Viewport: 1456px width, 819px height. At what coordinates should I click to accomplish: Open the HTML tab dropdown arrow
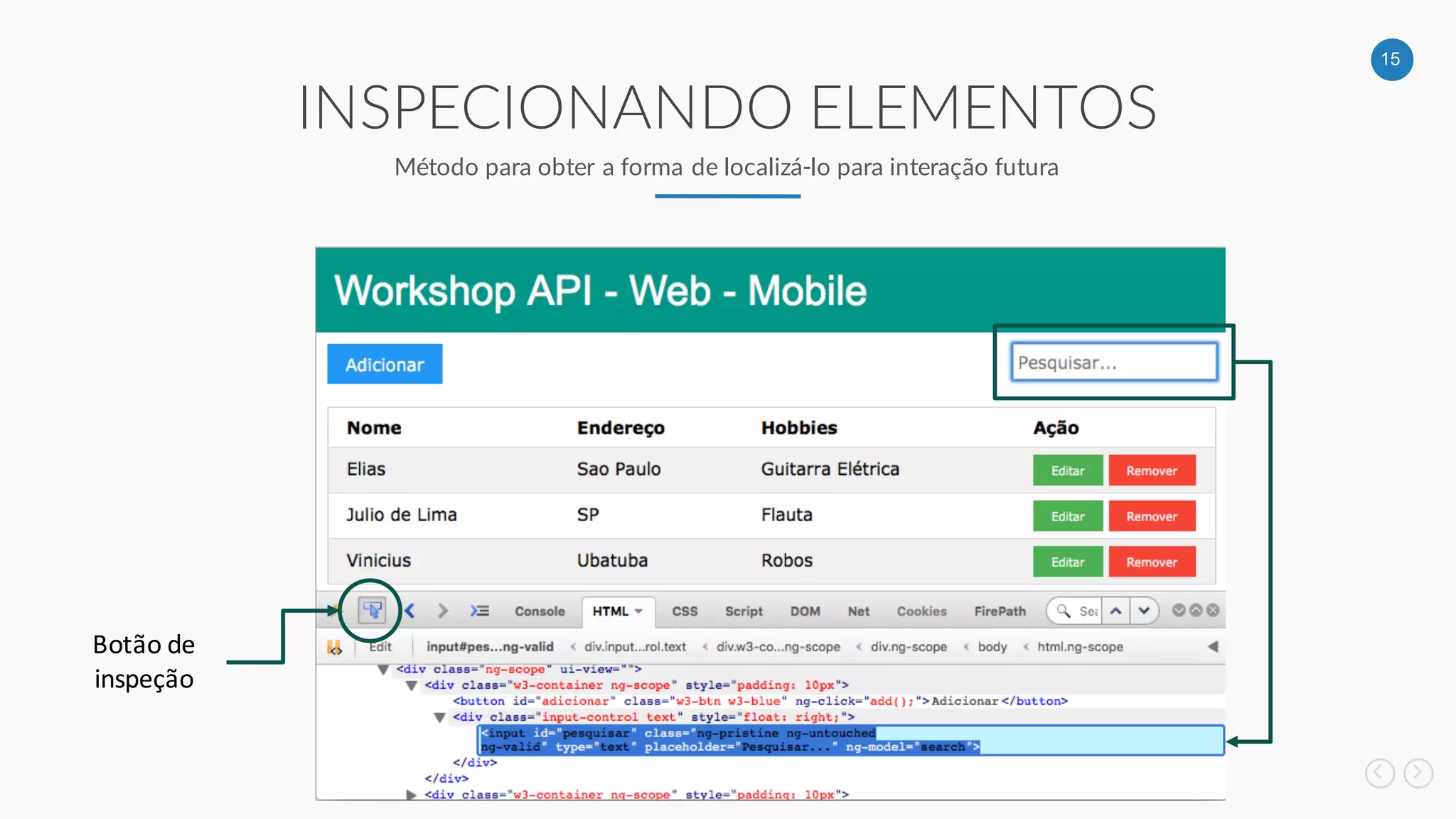(x=638, y=611)
